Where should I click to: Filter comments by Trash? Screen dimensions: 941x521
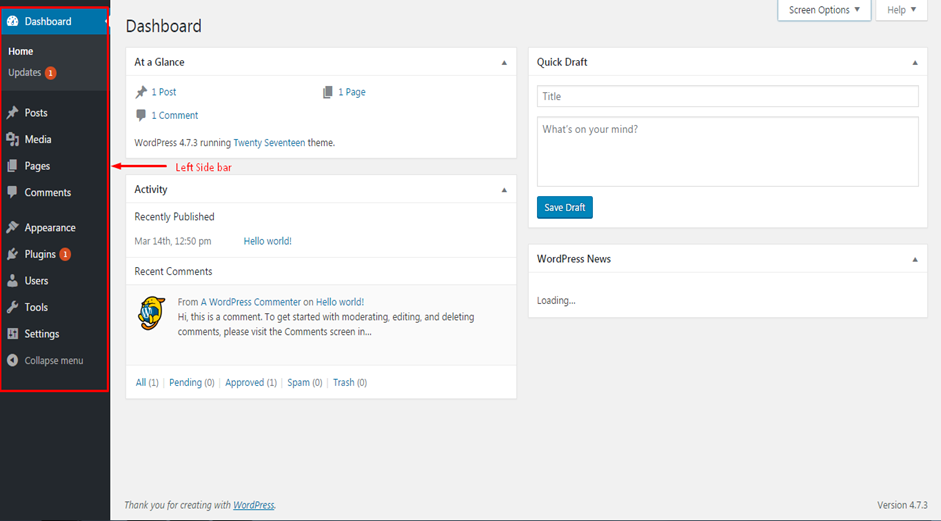pos(344,382)
